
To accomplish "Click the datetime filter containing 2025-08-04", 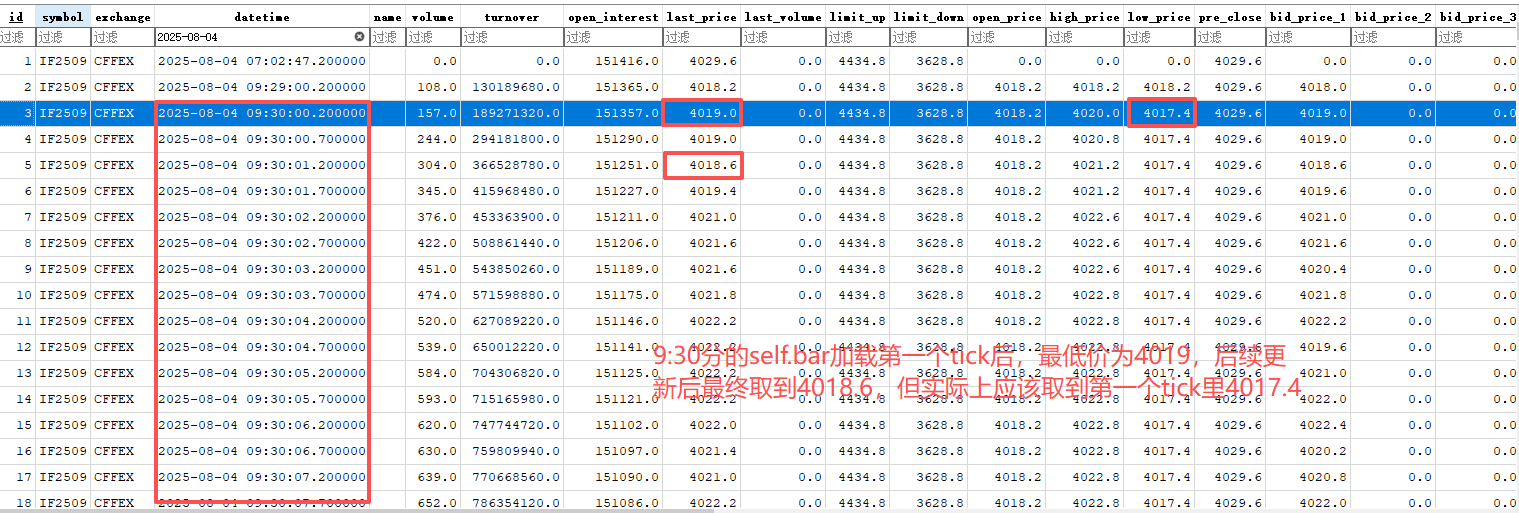I will [x=250, y=37].
